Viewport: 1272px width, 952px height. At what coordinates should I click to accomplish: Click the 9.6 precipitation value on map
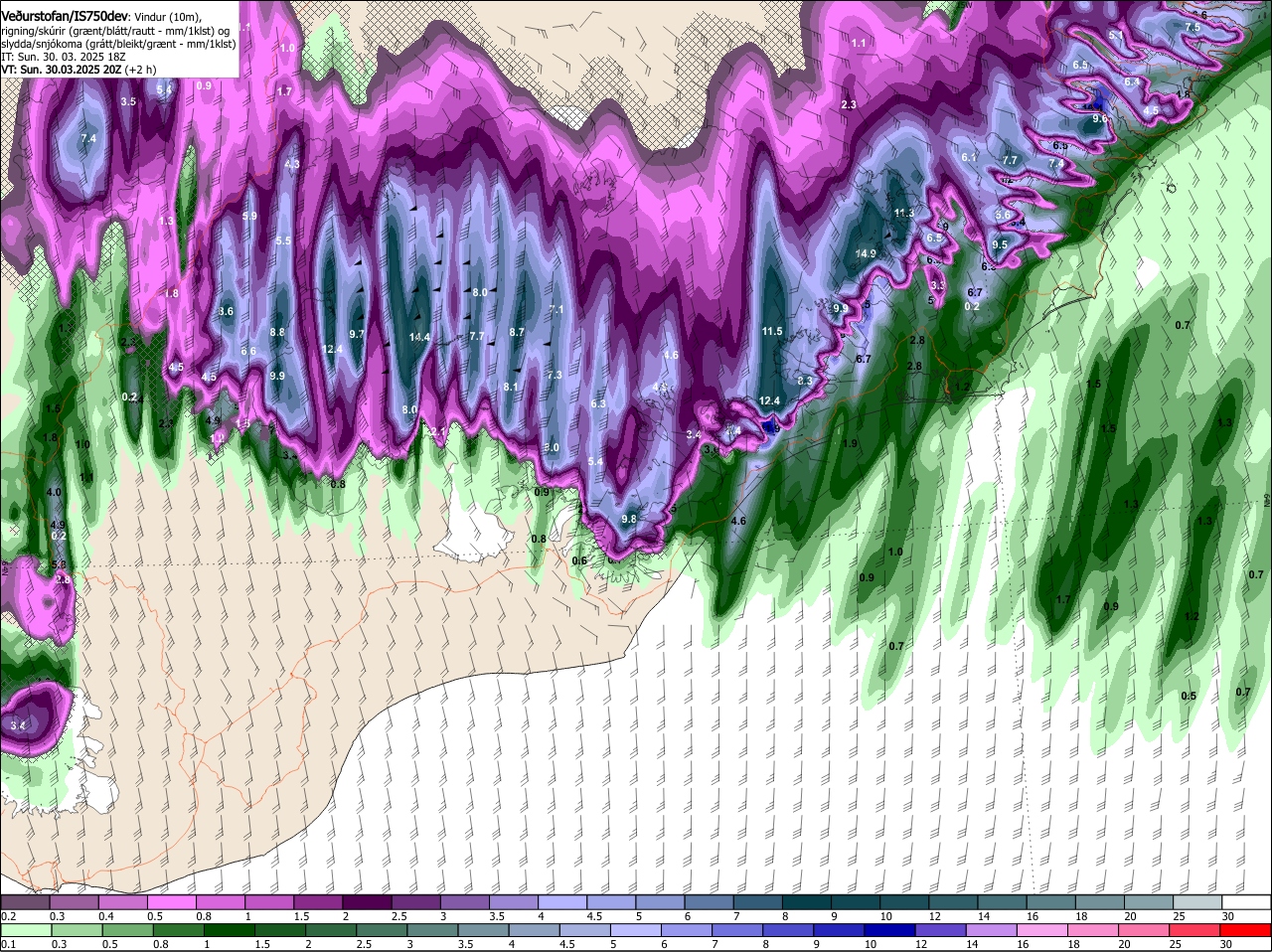(1100, 119)
